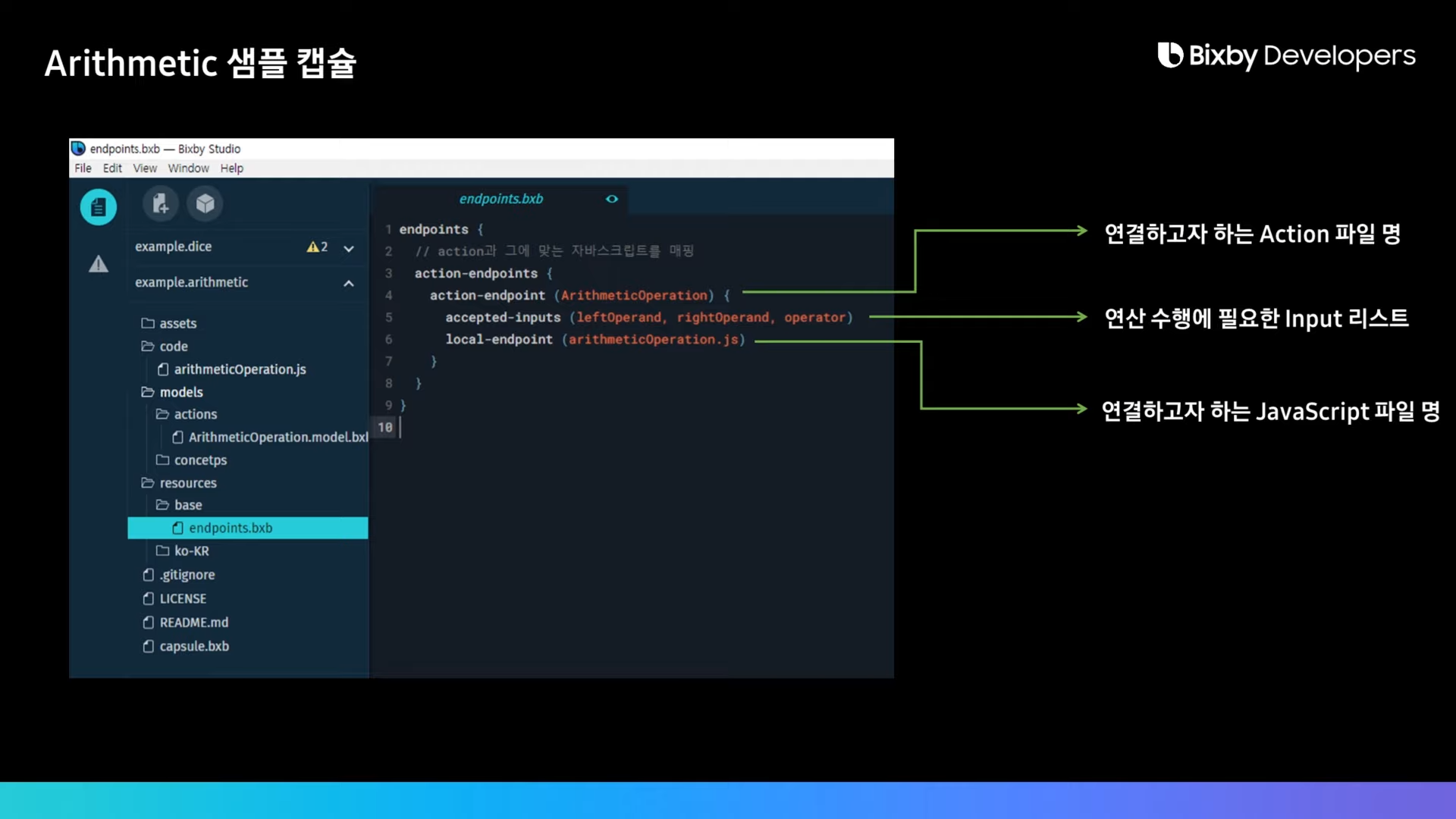Open the Files view sidebar icon

(x=99, y=207)
